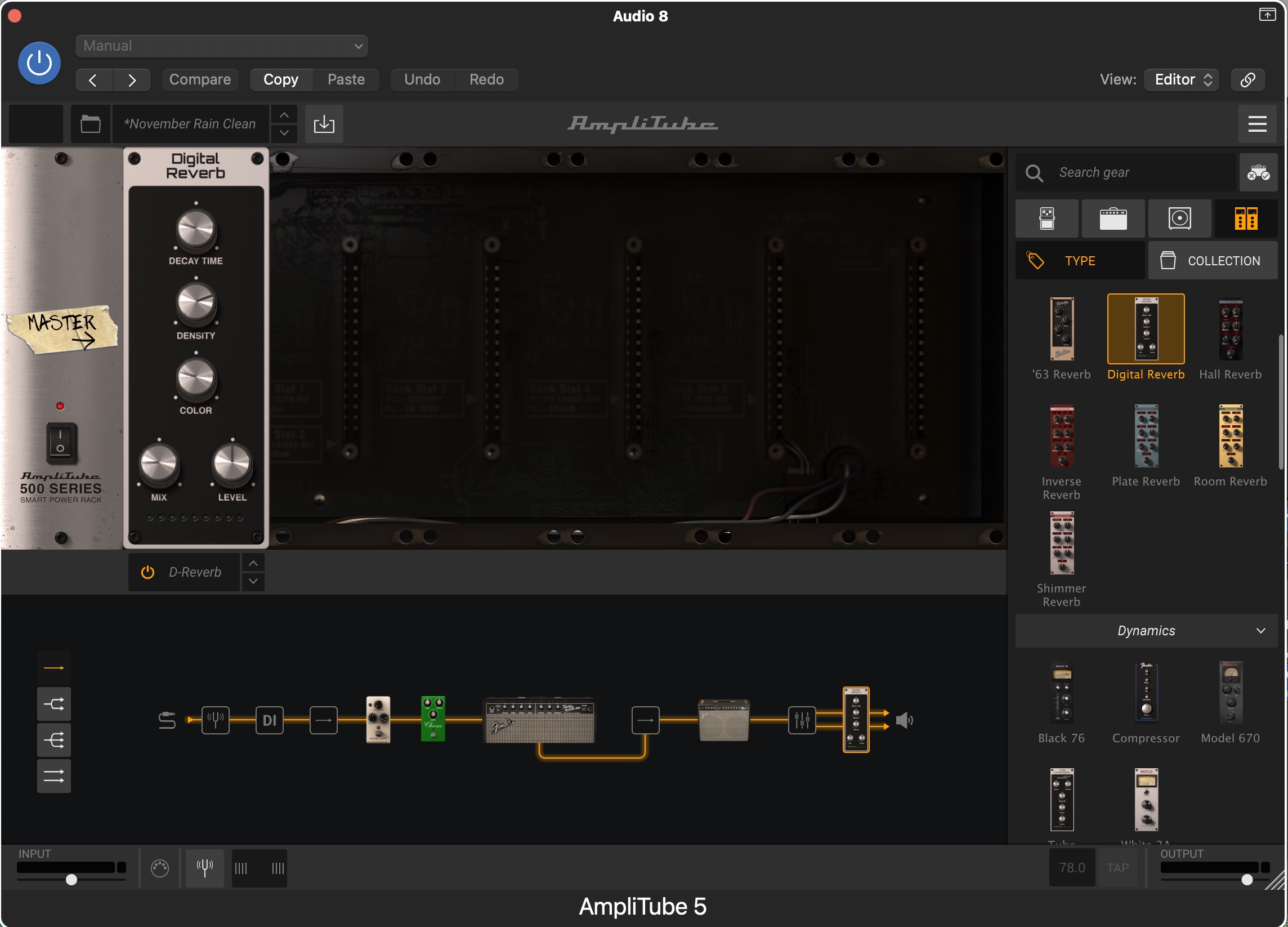Toggle the bottom bar tuner button
The width and height of the screenshot is (1288, 927).
tap(205, 868)
